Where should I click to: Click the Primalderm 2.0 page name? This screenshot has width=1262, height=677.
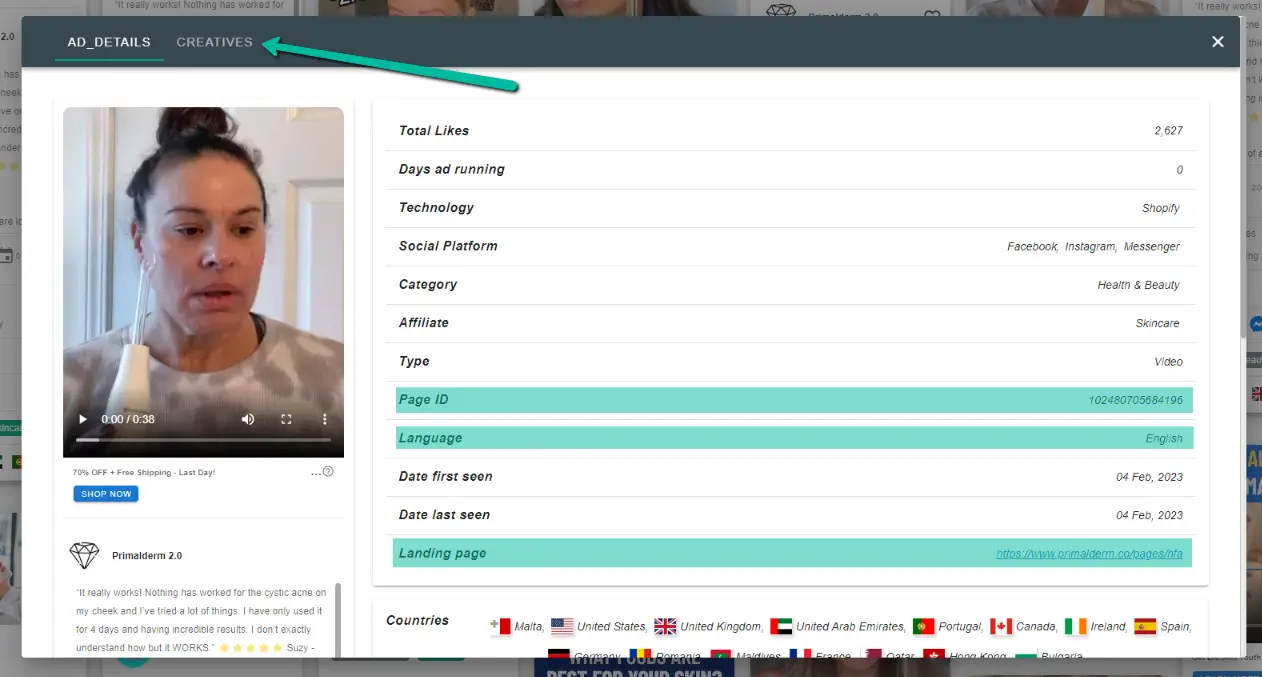tap(147, 556)
